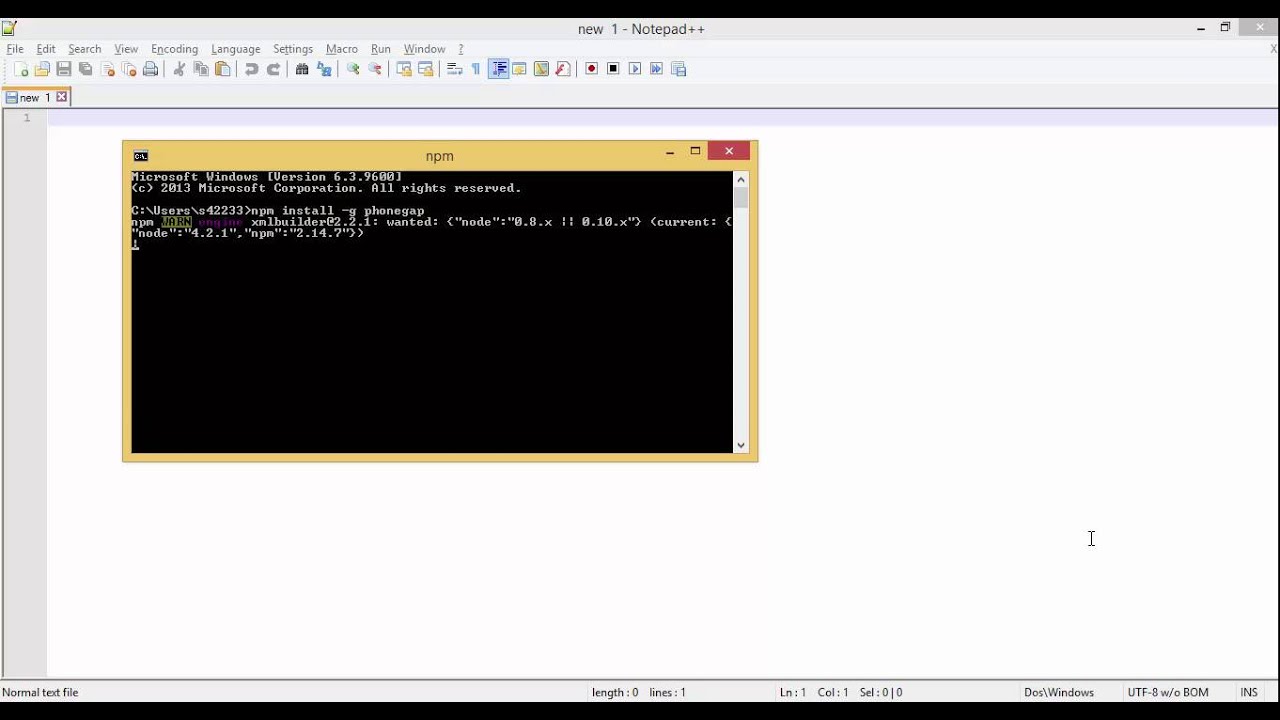Image resolution: width=1280 pixels, height=720 pixels.
Task: Create a new document from the toolbar
Action: (20, 69)
